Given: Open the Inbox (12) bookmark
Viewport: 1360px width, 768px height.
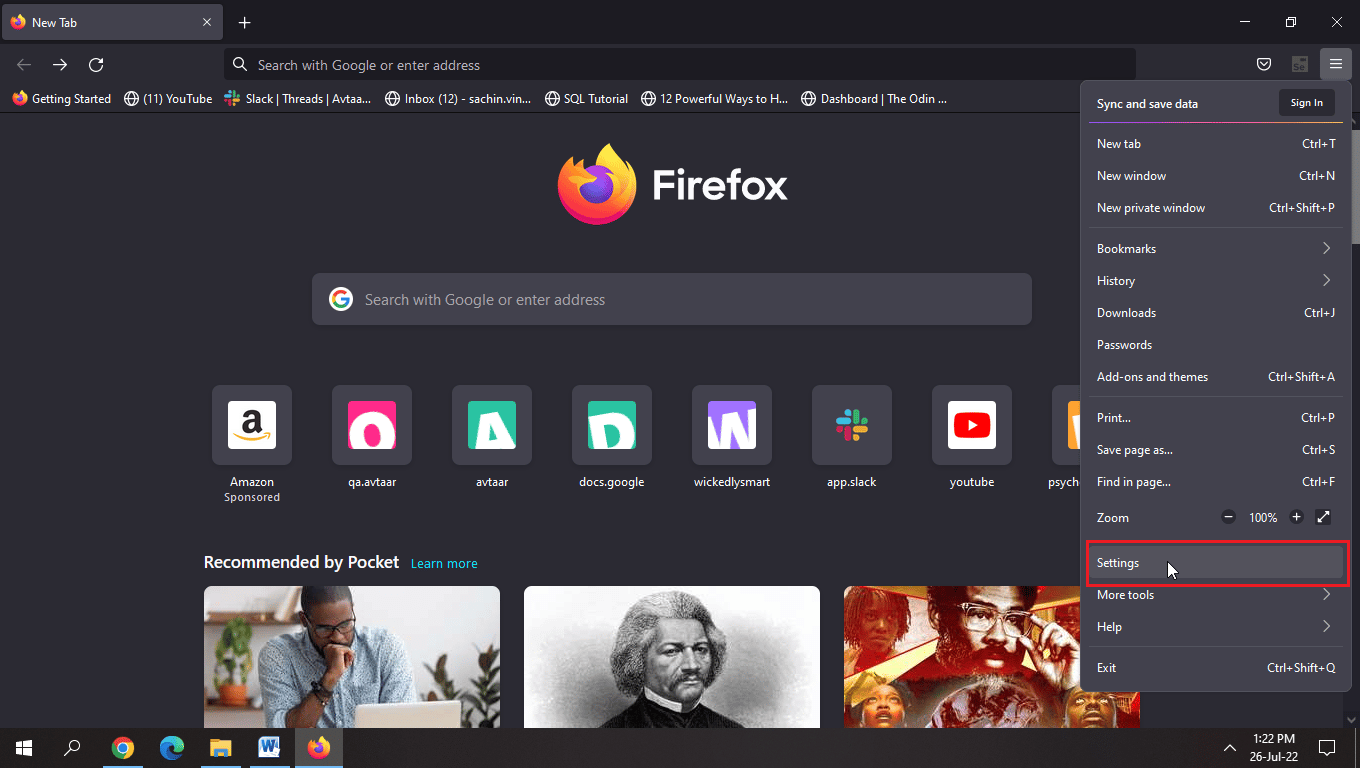Looking at the screenshot, I should pos(459,98).
